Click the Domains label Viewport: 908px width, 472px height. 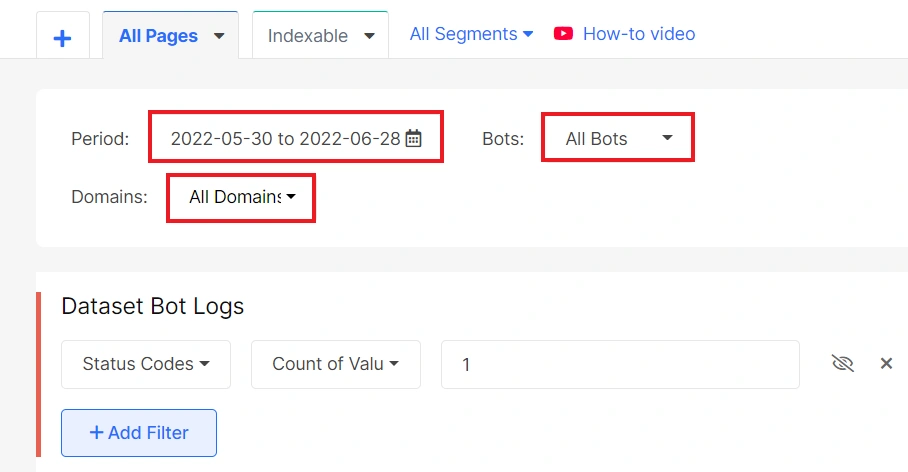(109, 197)
